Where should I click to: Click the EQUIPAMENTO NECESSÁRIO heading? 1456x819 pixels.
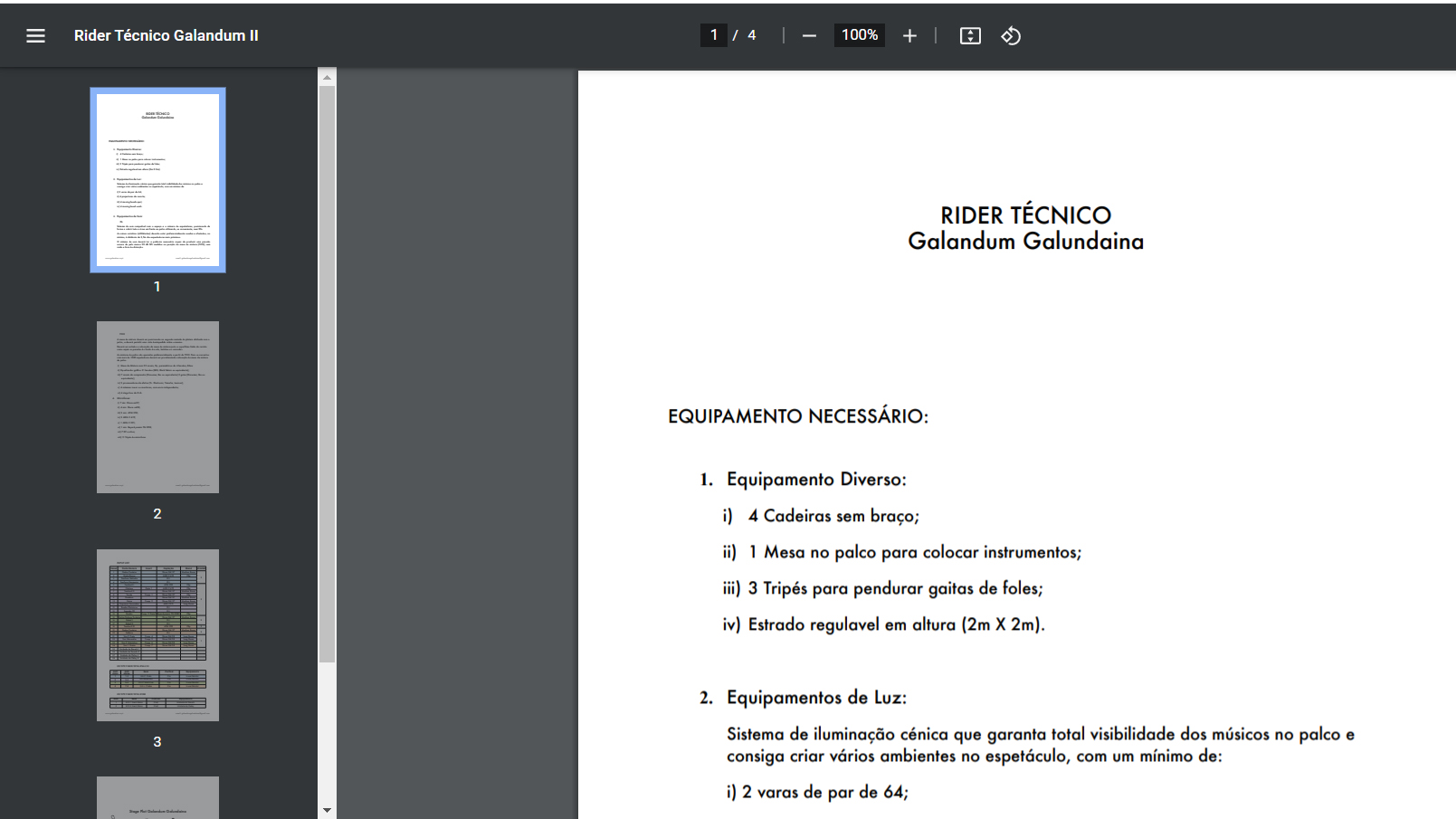click(x=797, y=416)
